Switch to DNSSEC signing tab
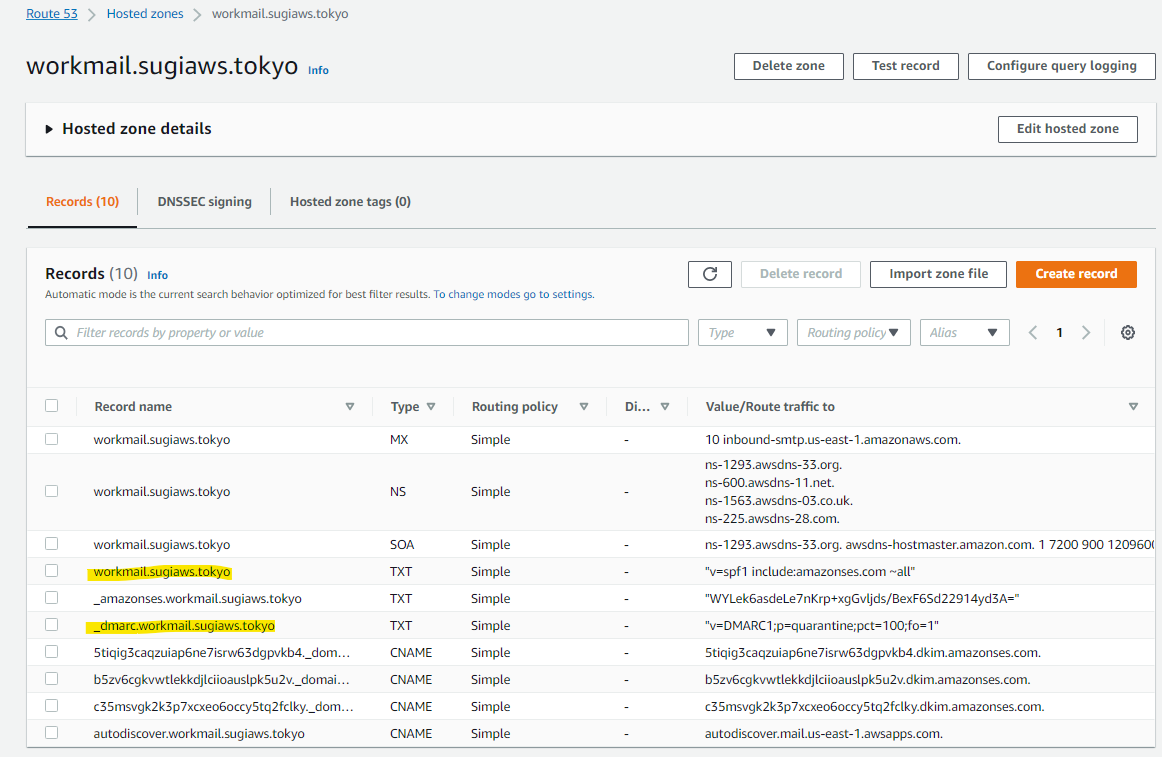1162x757 pixels. coord(204,202)
